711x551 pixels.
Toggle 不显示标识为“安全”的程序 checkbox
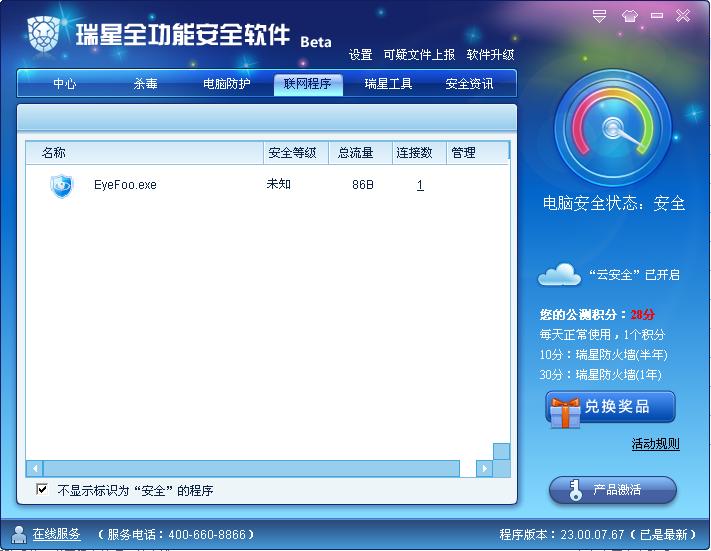coord(42,489)
